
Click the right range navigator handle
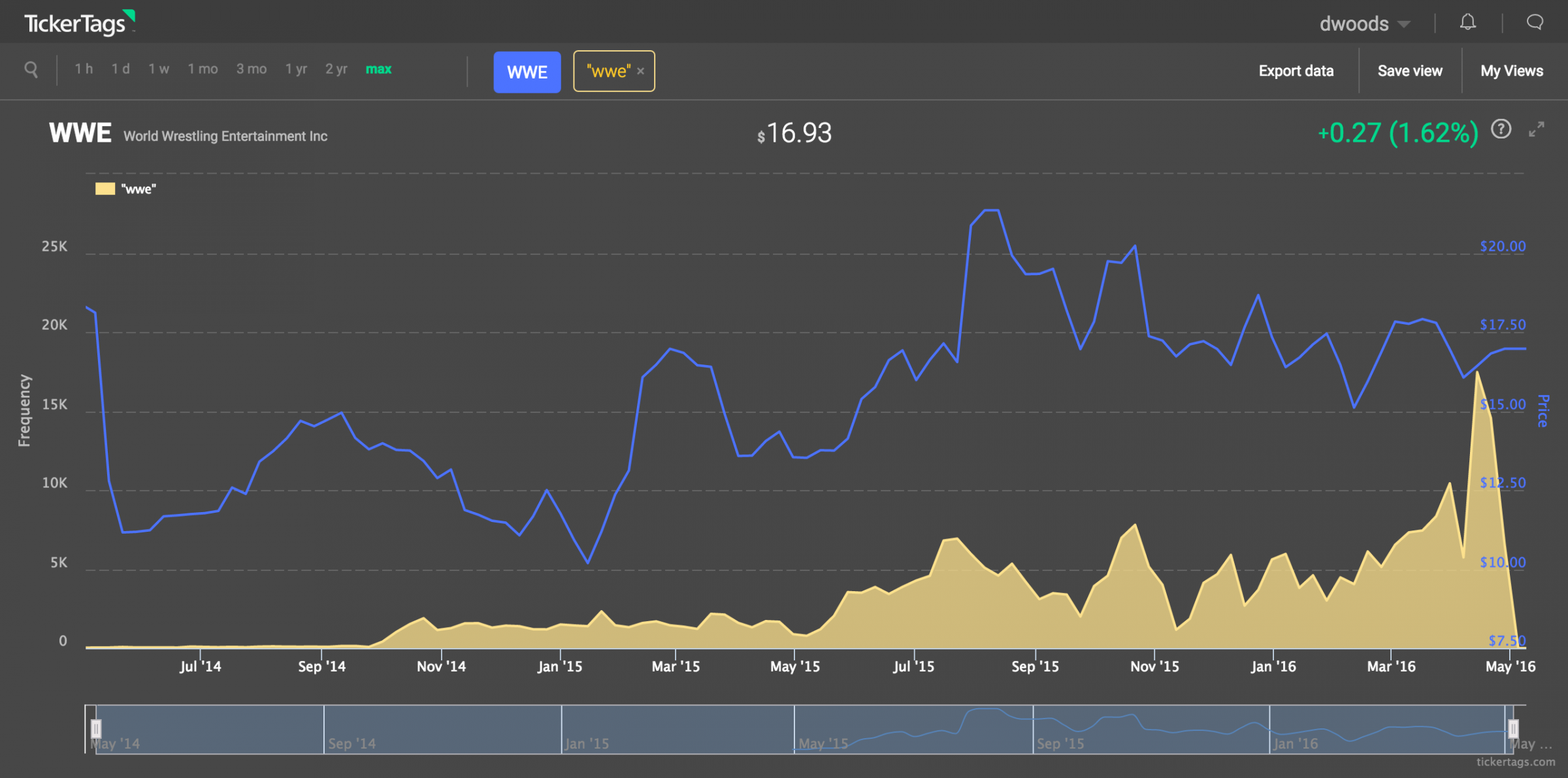(1513, 728)
